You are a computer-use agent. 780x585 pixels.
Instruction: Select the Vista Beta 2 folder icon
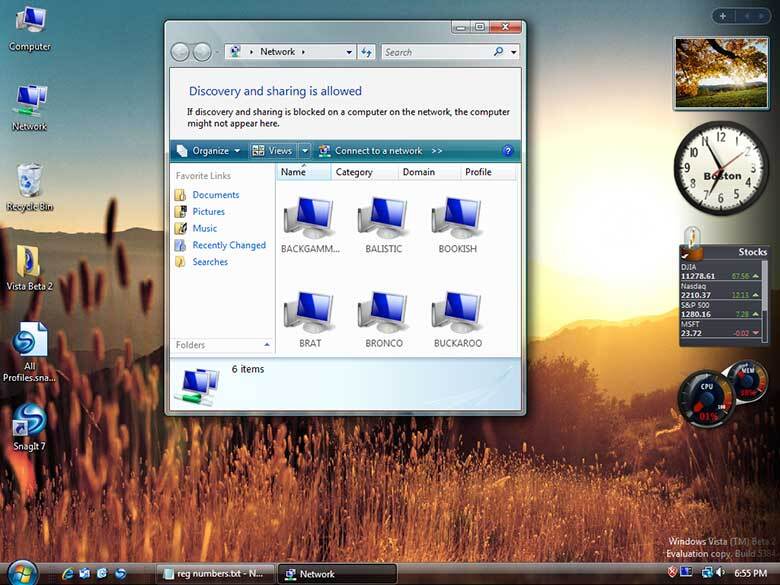coord(29,268)
